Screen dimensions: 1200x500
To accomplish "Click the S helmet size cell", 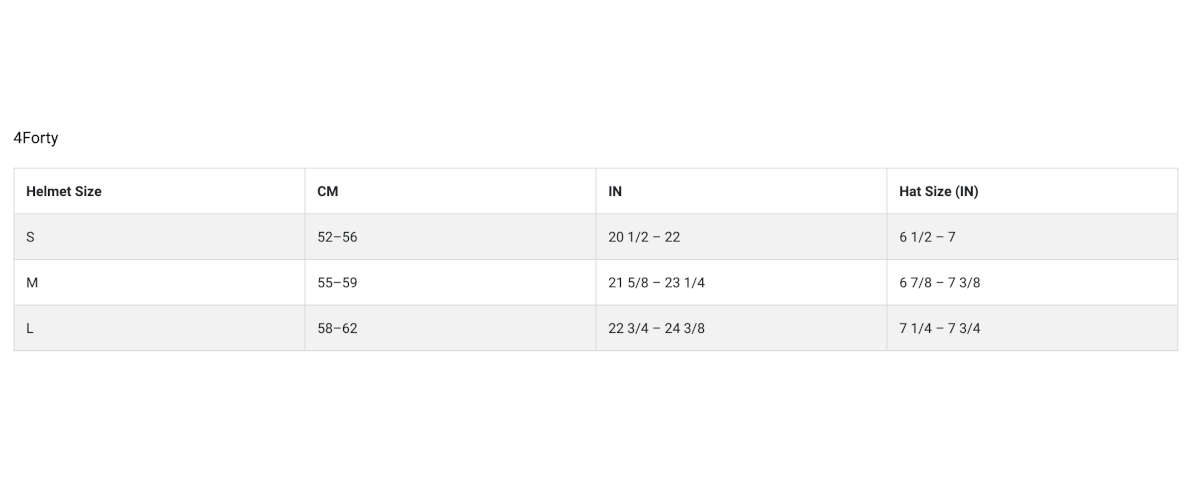I will [x=31, y=237].
